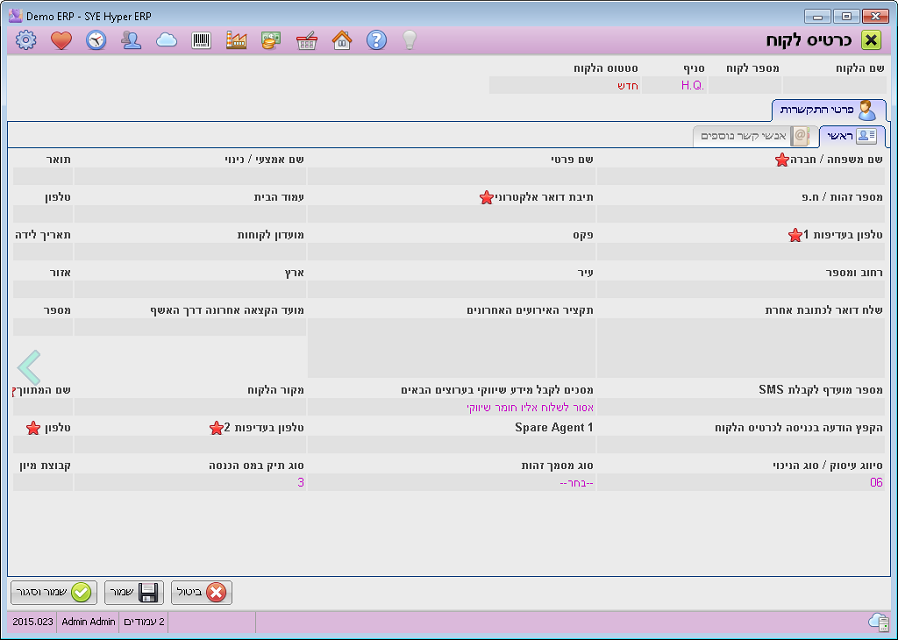Open the settings gear icon
898x640 pixels.
tap(26, 40)
